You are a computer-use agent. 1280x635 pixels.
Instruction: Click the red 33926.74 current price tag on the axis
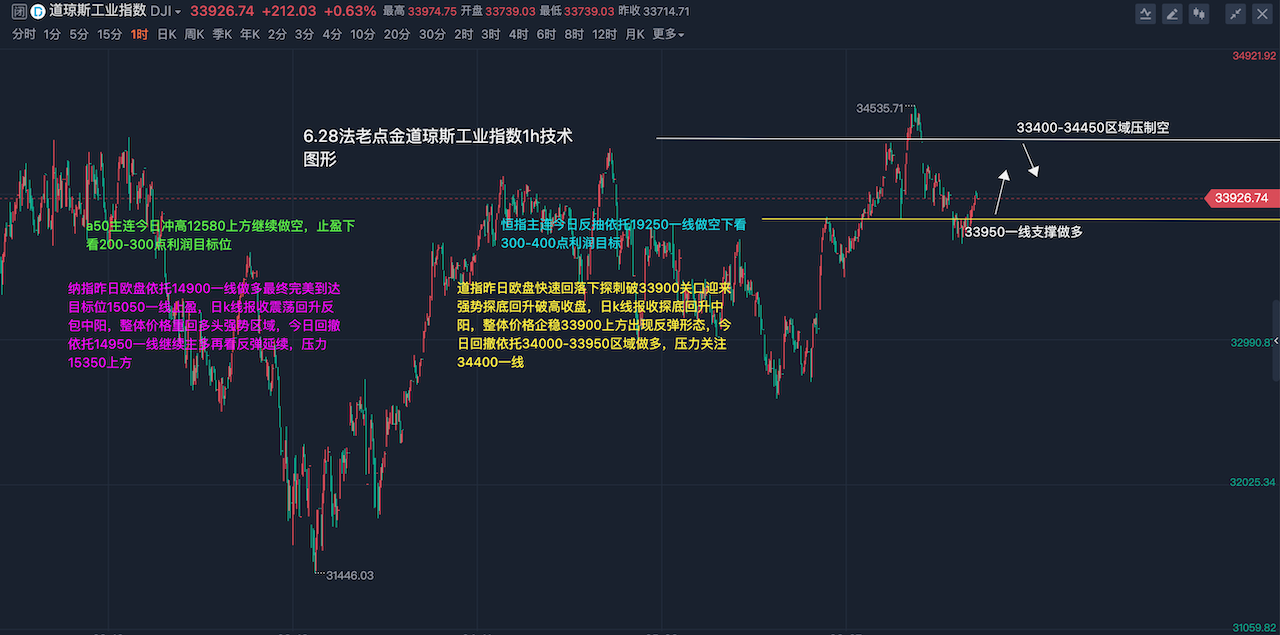[1240, 198]
